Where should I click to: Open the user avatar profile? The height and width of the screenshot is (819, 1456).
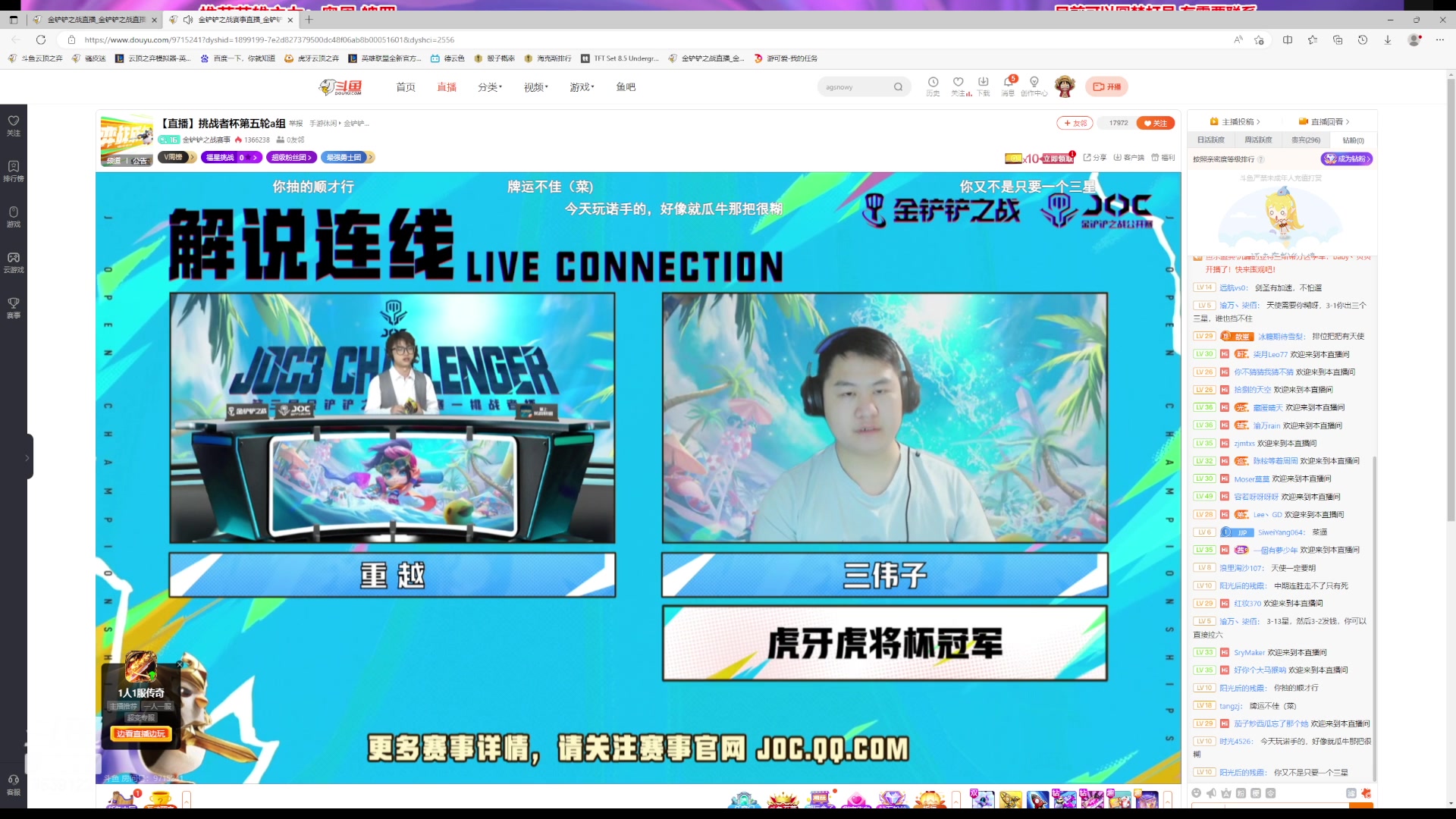coord(1065,86)
